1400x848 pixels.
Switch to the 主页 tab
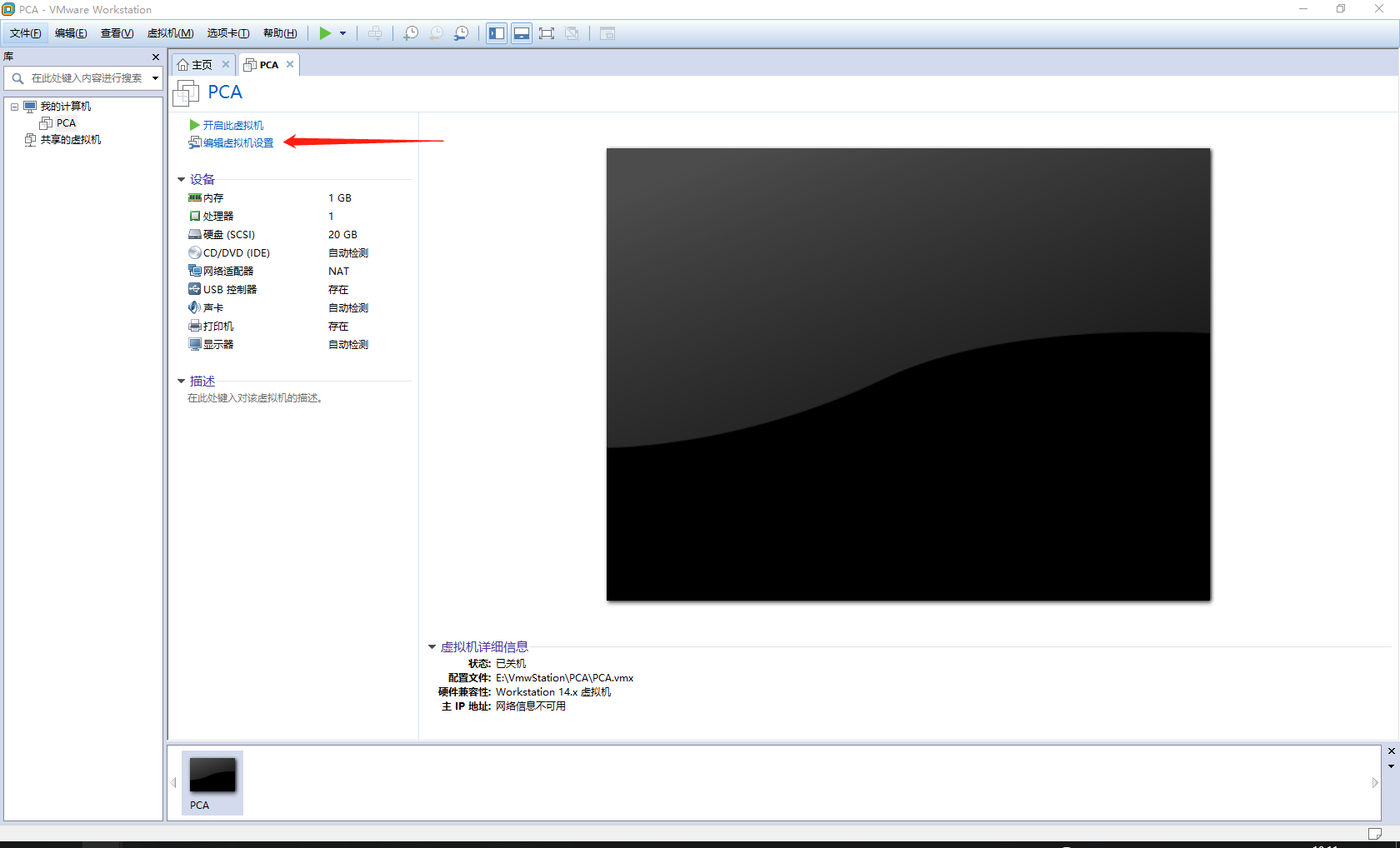(200, 64)
